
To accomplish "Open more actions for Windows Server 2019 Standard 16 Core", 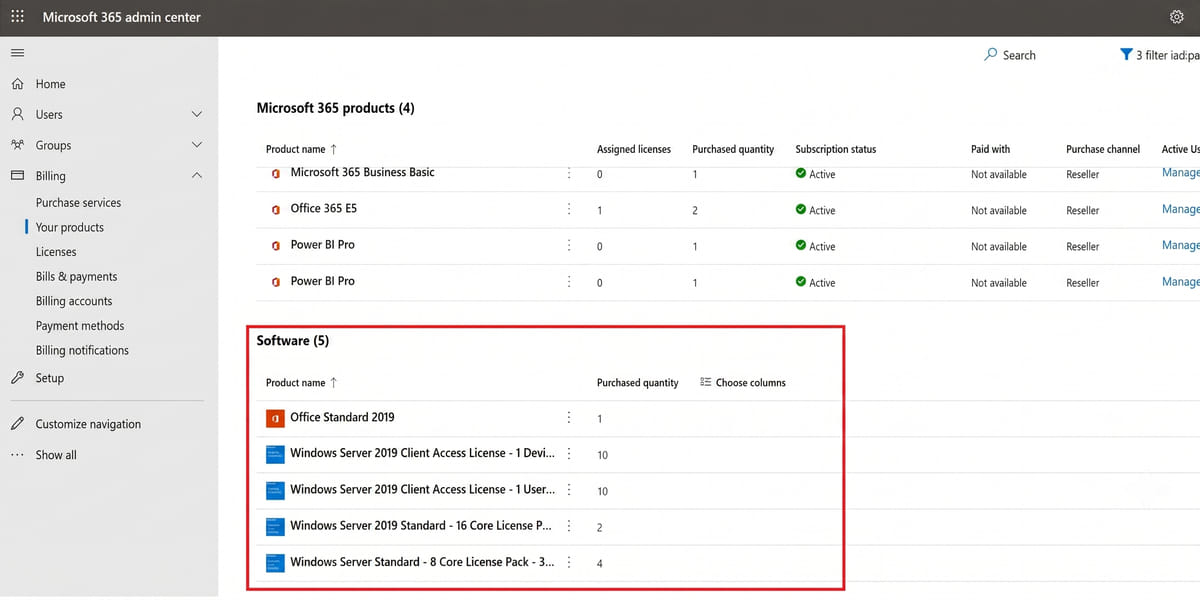I will point(569,526).
